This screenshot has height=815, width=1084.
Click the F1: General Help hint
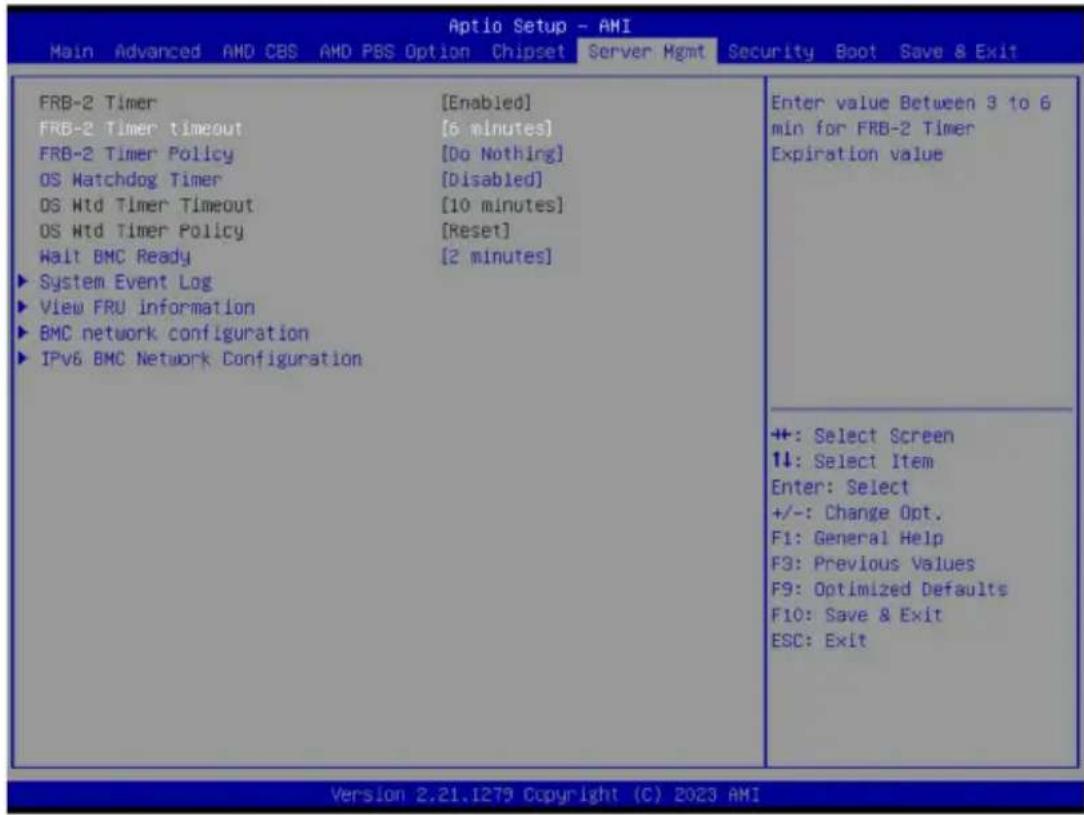(857, 538)
